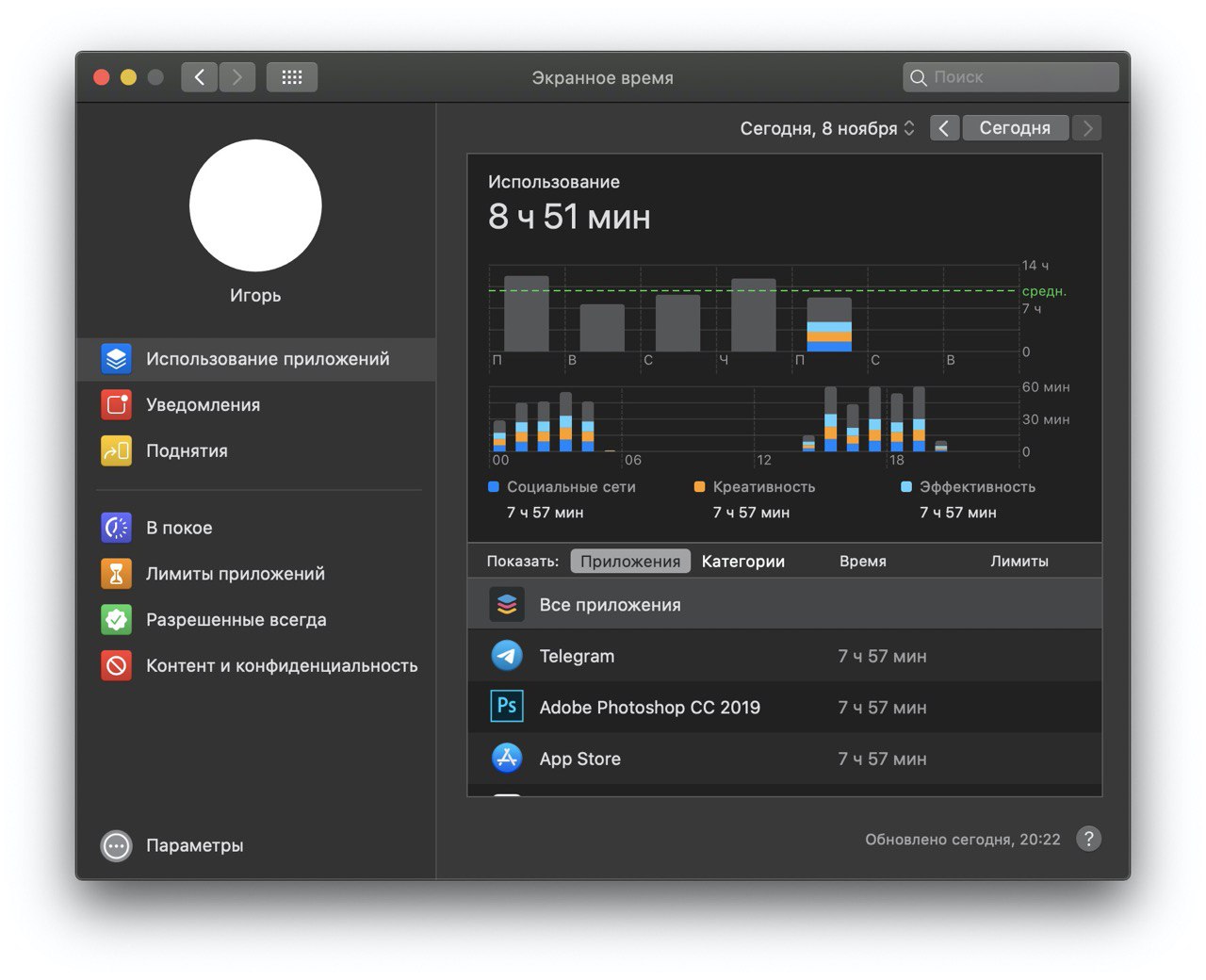Click the Время column header
1206x980 pixels.
click(x=863, y=562)
